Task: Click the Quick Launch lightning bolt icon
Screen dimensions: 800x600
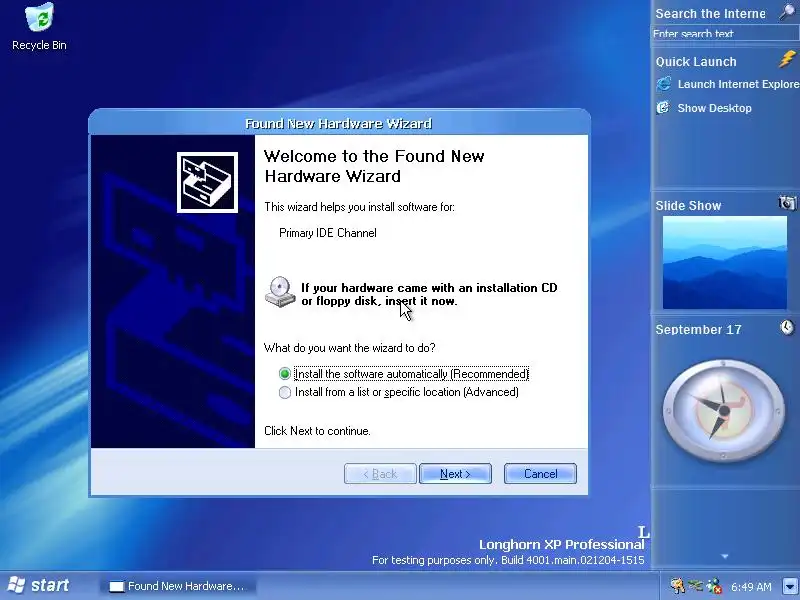Action: 787,60
